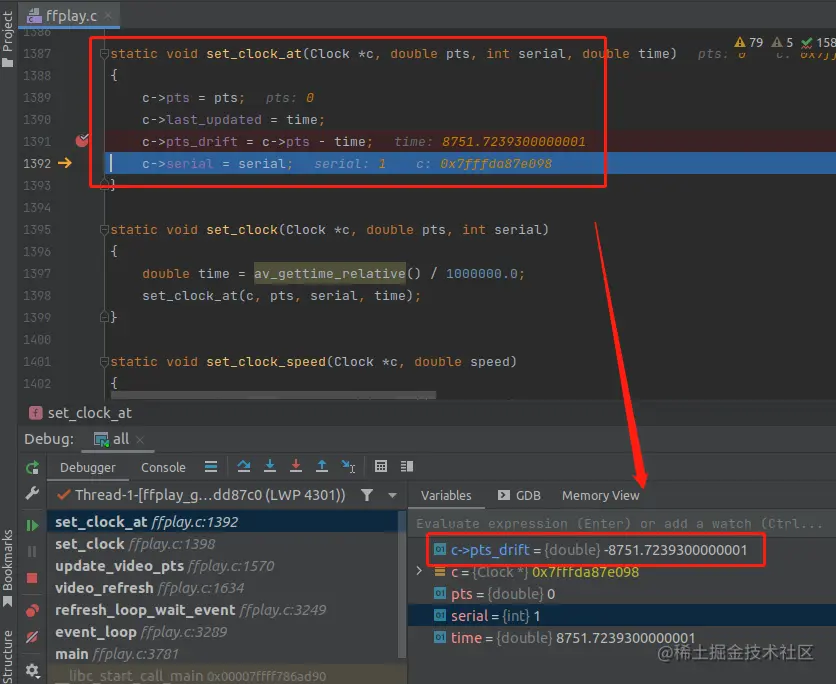
Task: Toggle breakpoint on line 1391
Action: click(x=82, y=141)
